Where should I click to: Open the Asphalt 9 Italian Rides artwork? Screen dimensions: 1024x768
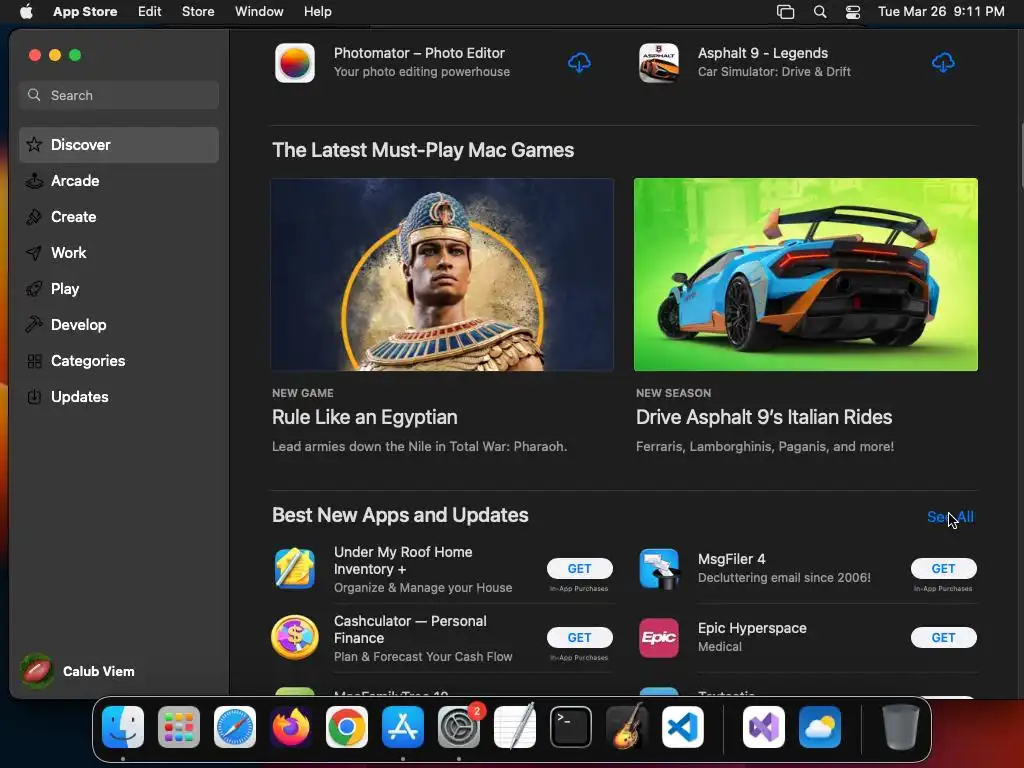806,274
